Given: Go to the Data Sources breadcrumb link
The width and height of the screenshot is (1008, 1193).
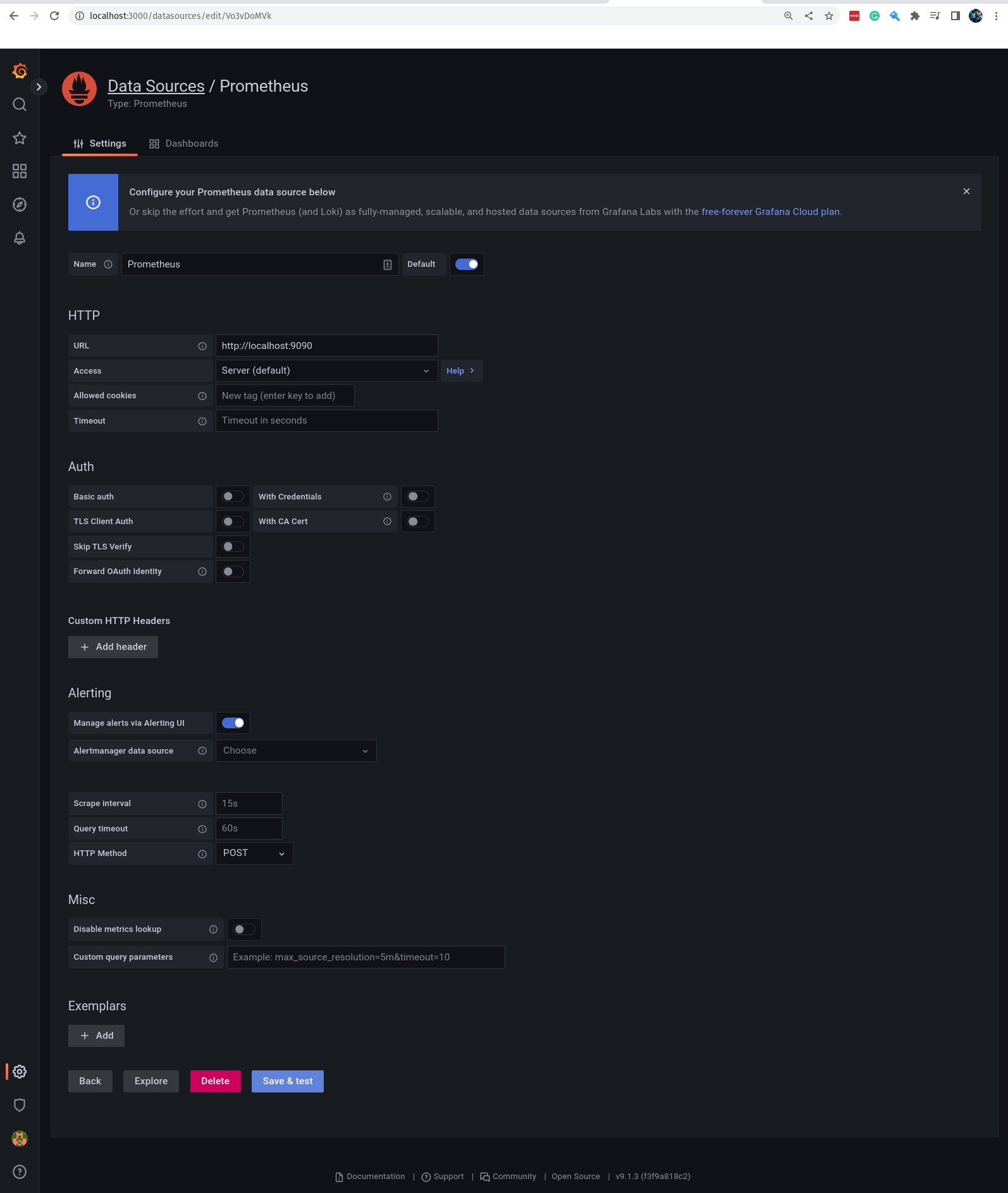Looking at the screenshot, I should click(x=156, y=86).
